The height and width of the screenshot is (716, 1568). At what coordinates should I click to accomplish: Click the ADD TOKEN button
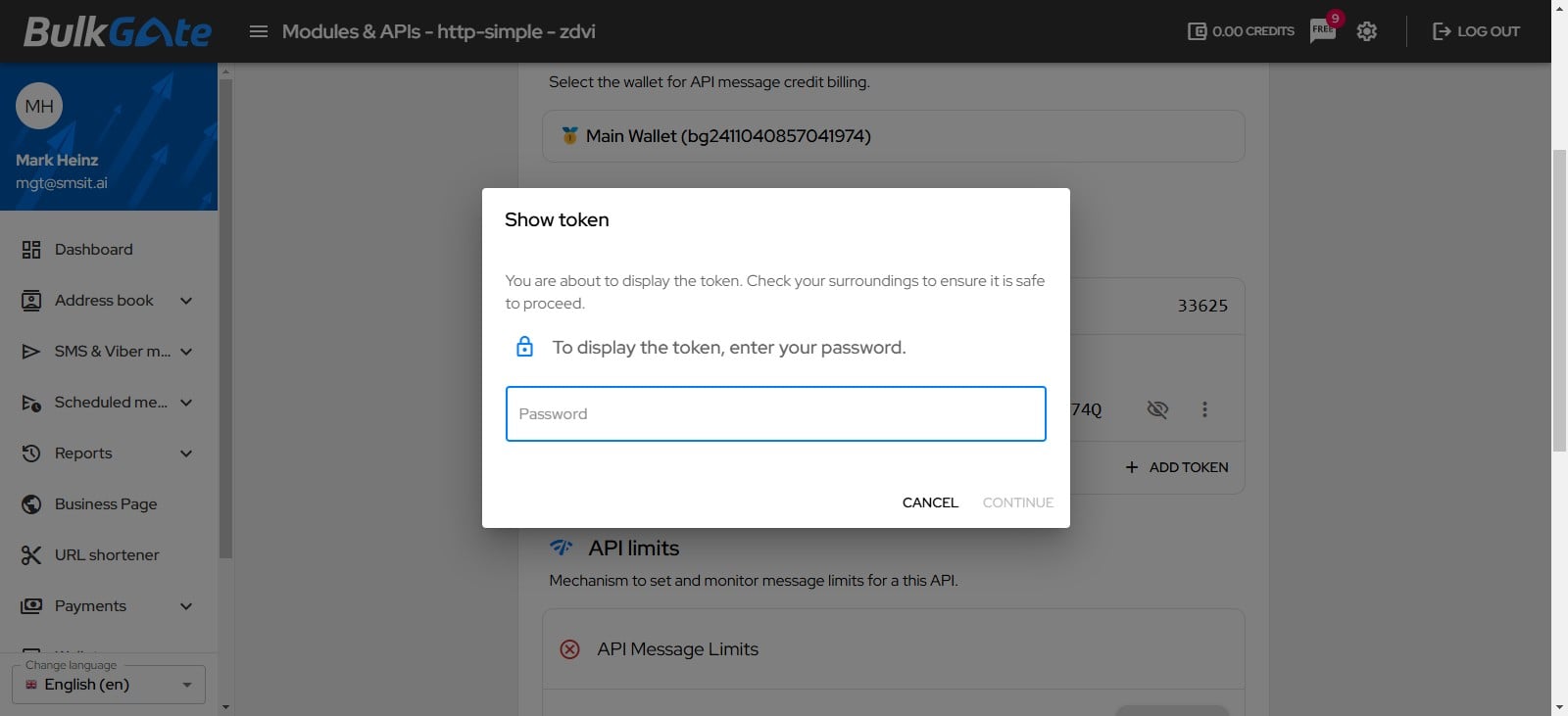pos(1175,467)
